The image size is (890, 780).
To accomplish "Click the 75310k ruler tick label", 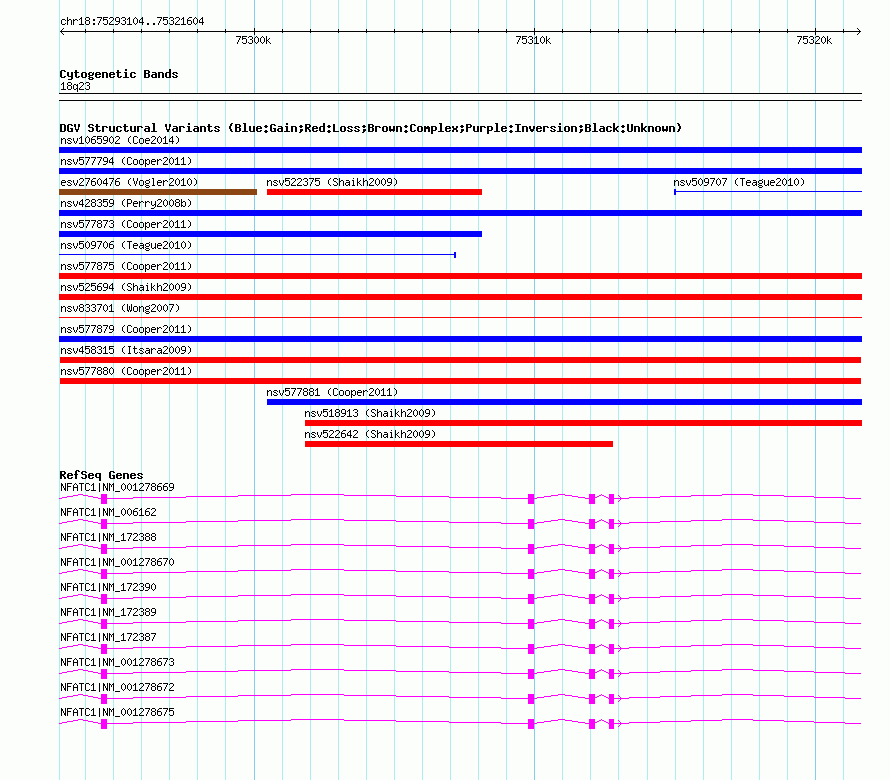I will (533, 40).
